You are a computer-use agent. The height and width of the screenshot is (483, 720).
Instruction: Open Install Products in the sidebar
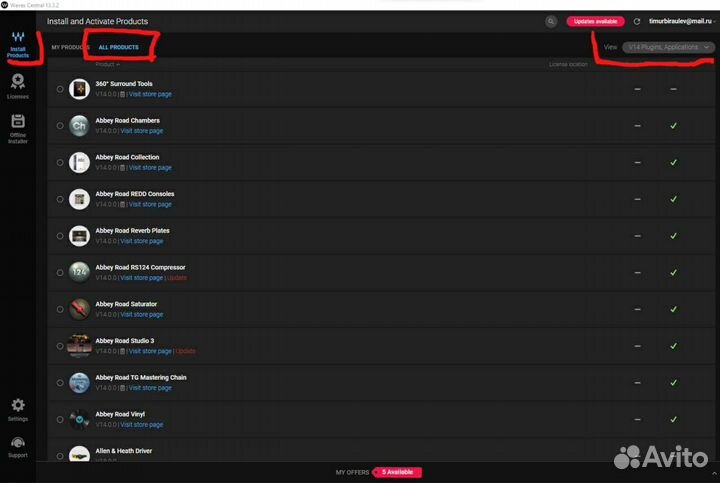tap(18, 44)
